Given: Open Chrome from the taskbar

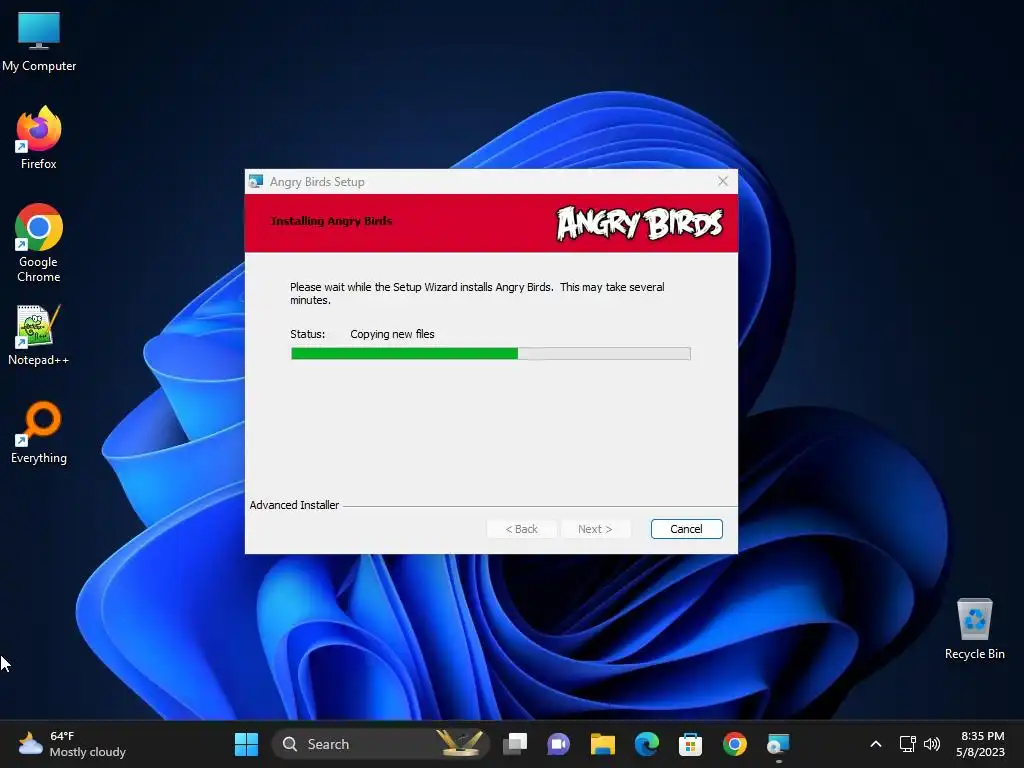Looking at the screenshot, I should (735, 744).
